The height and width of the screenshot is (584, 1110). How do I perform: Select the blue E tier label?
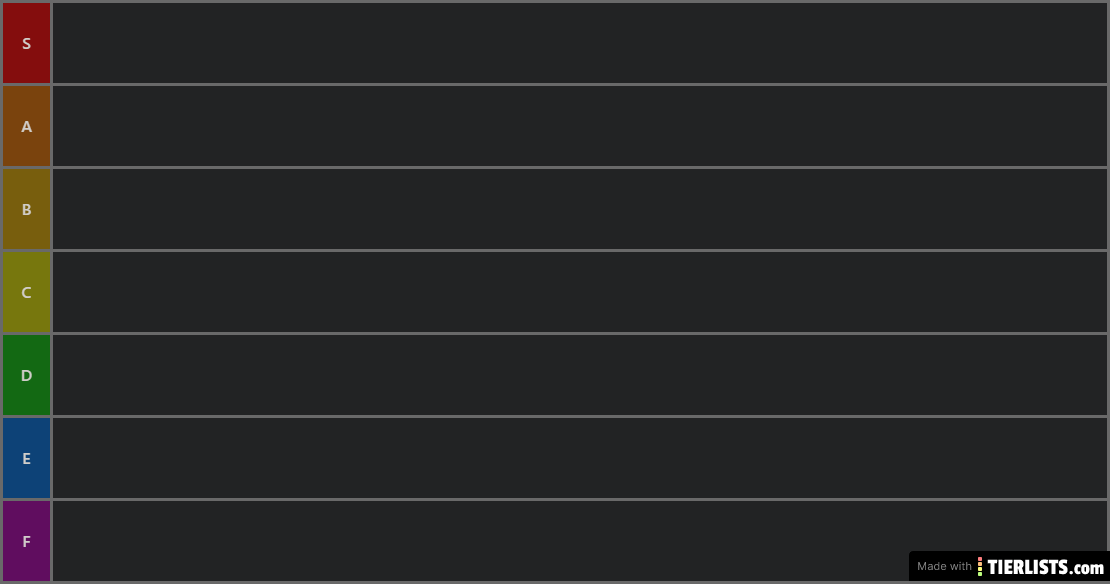[x=26, y=458]
